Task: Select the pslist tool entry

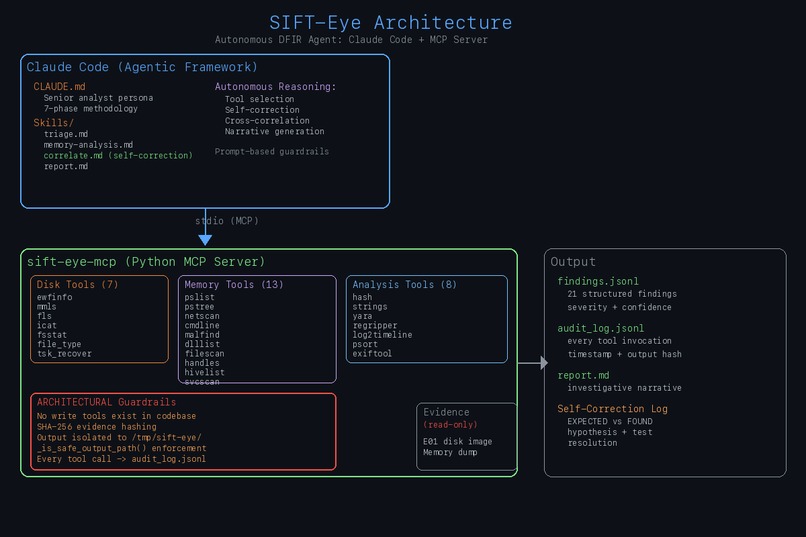Action: [x=199, y=297]
